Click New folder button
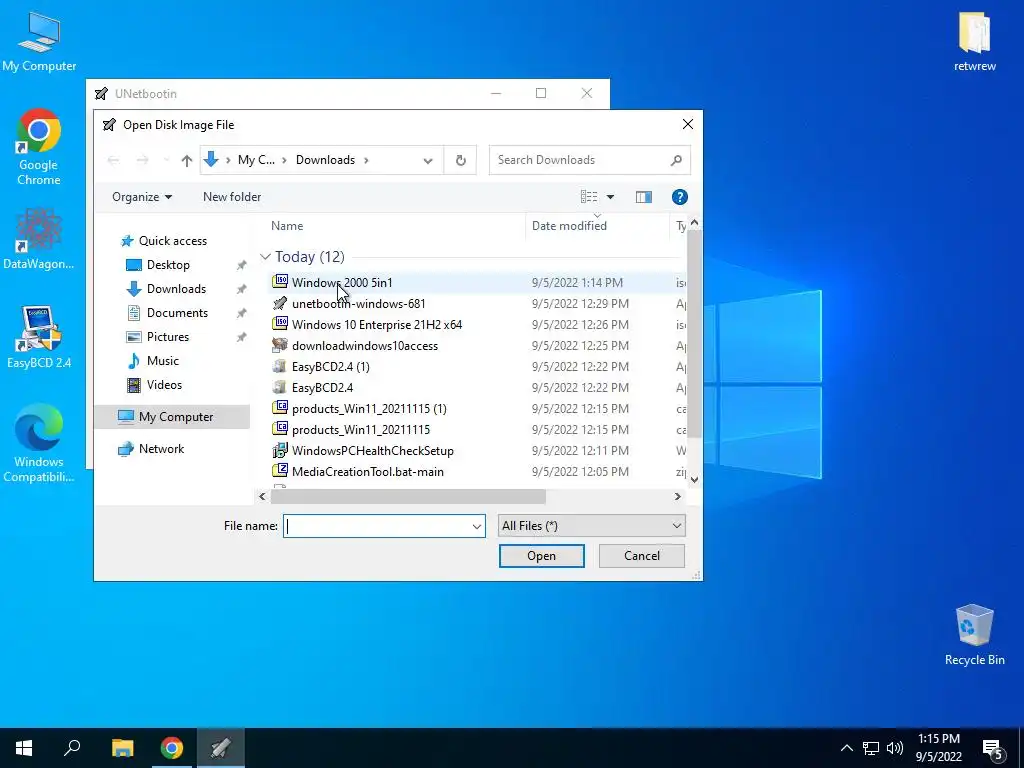This screenshot has height=768, width=1024. click(x=232, y=197)
